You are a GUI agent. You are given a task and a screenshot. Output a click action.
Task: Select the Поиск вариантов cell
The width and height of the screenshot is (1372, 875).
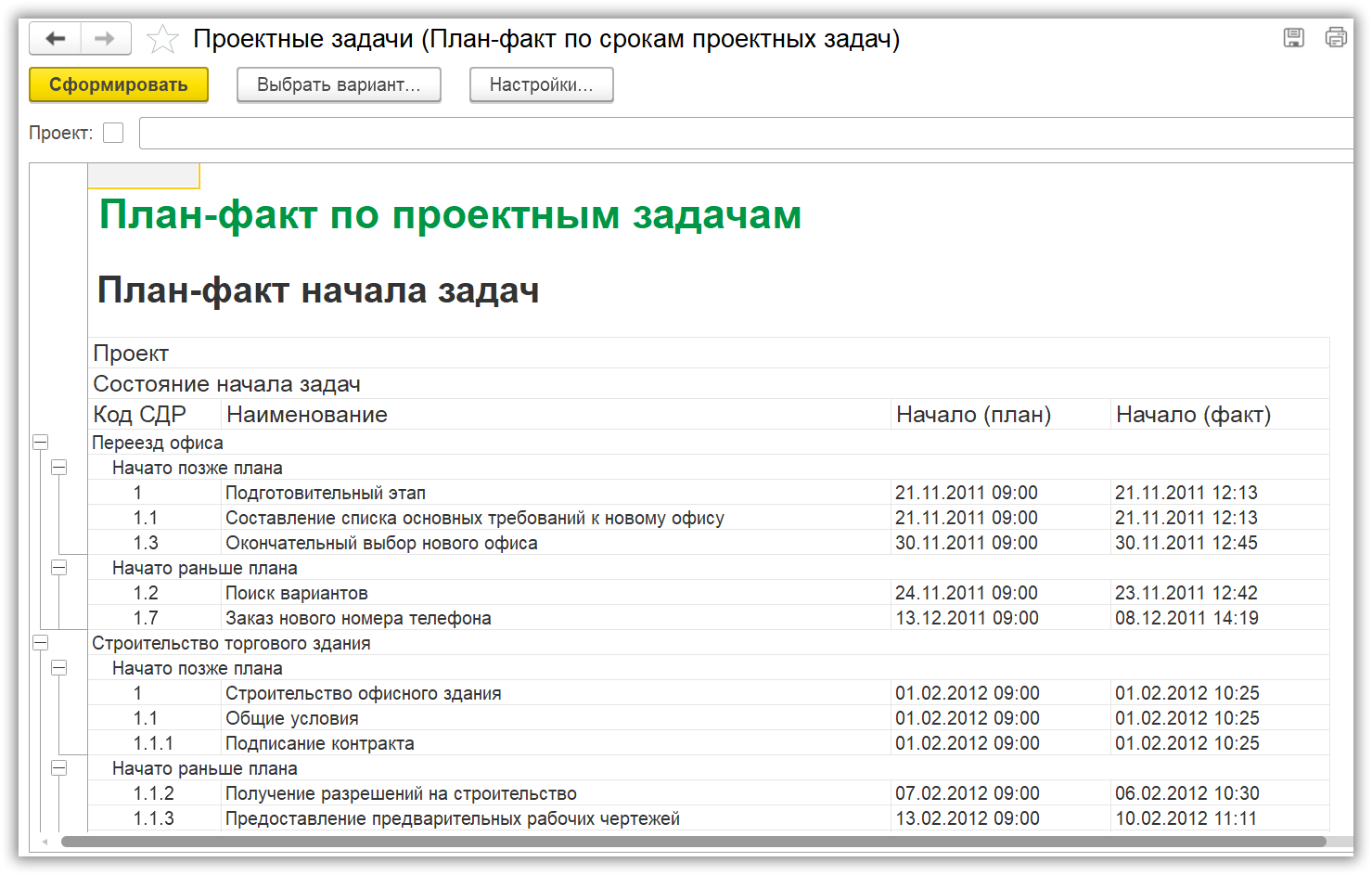(557, 593)
